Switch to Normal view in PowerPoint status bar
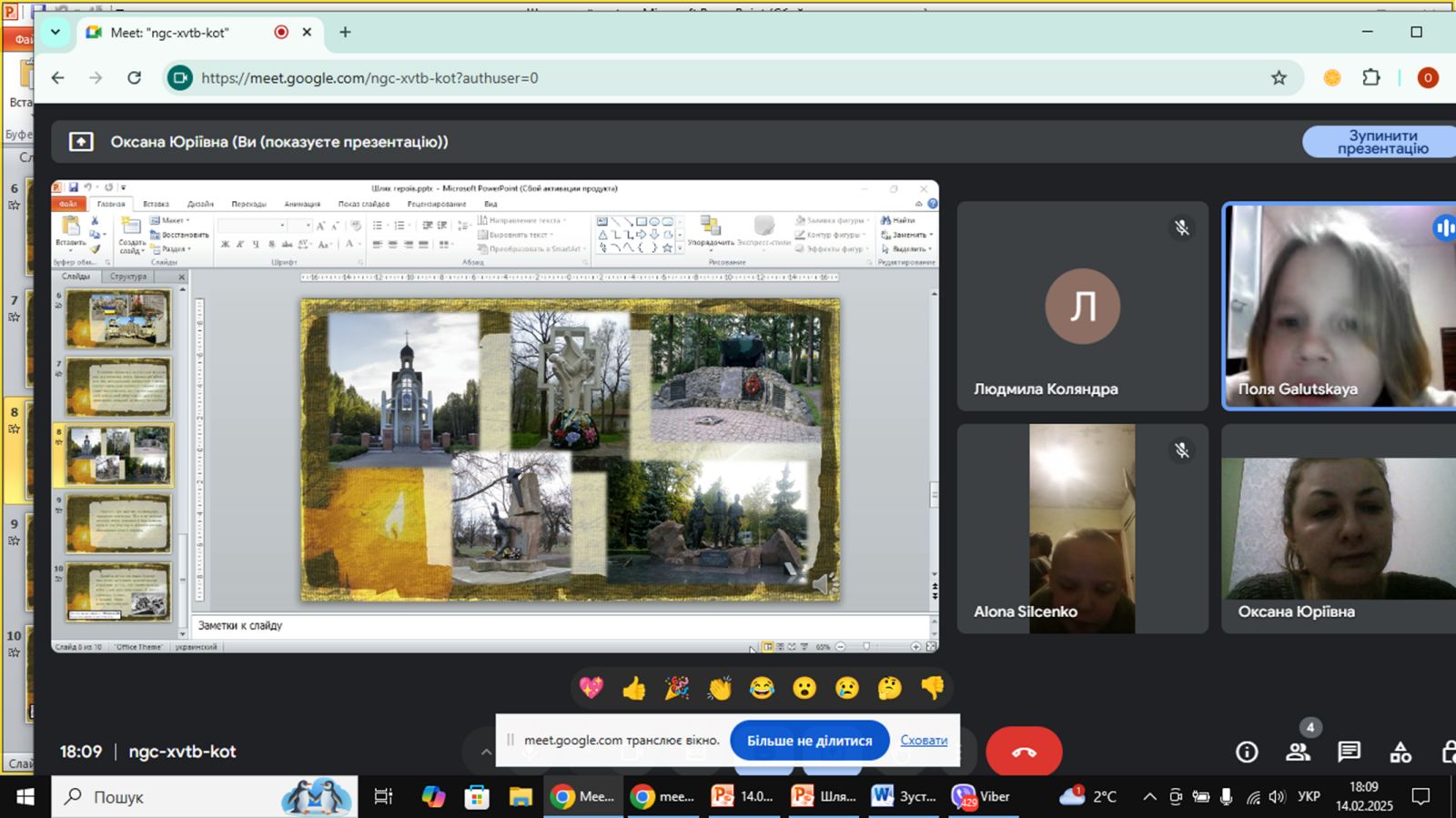The width and height of the screenshot is (1456, 818). coord(769,647)
